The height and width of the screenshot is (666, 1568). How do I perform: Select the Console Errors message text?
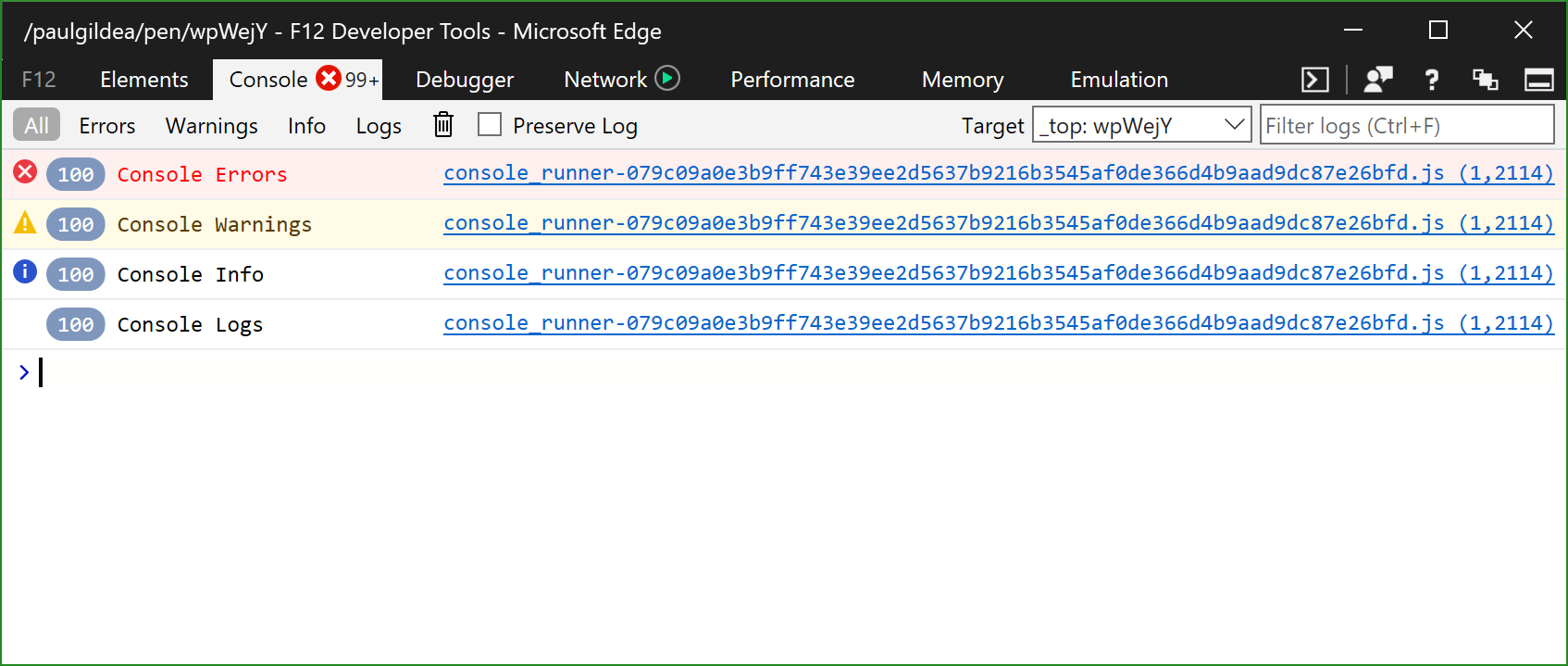[202, 174]
